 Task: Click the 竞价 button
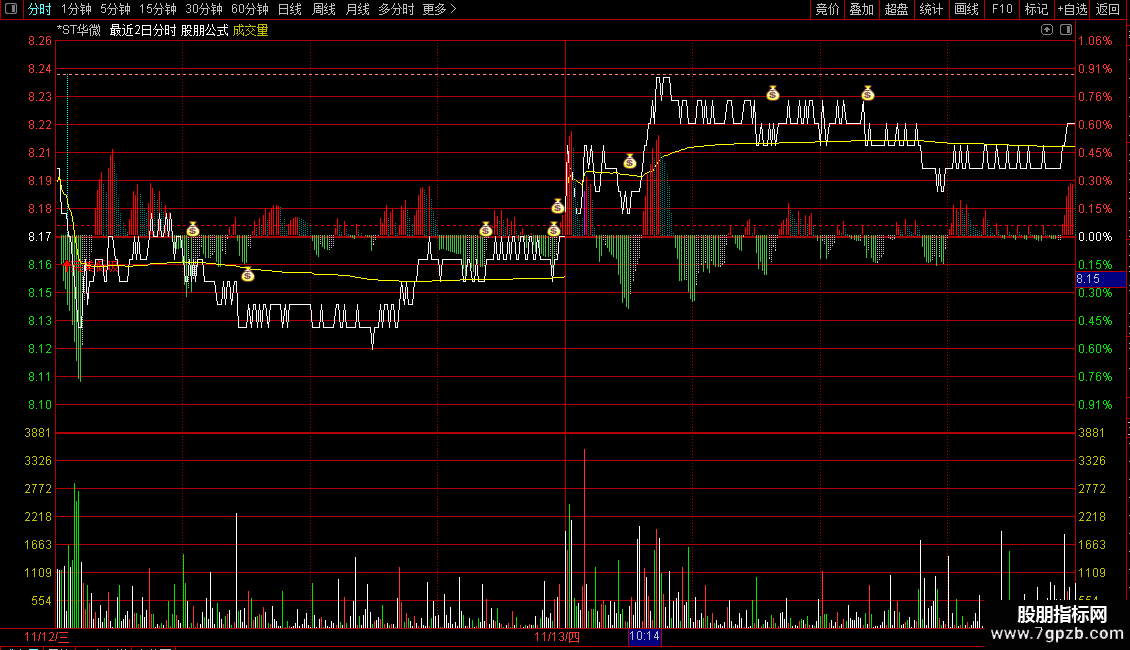827,9
